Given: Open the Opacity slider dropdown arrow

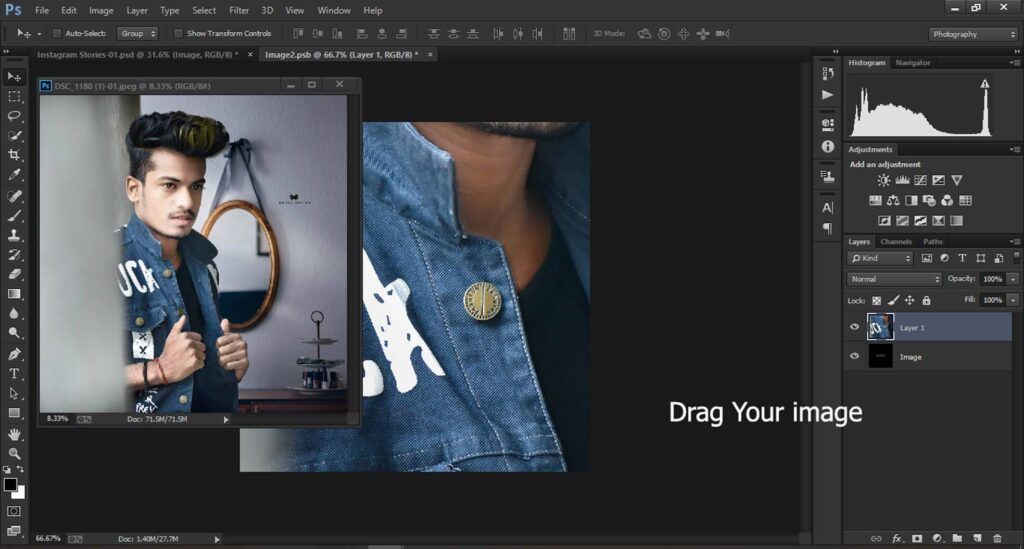Looking at the screenshot, I should [1013, 279].
